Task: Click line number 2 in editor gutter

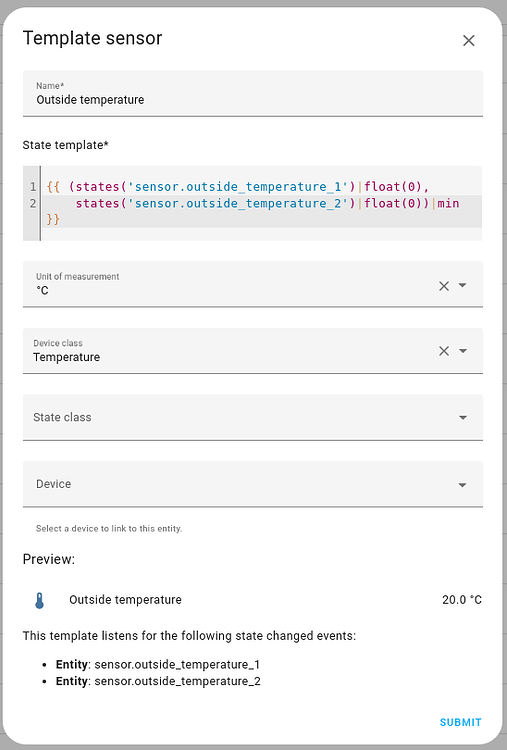Action: 33,203
